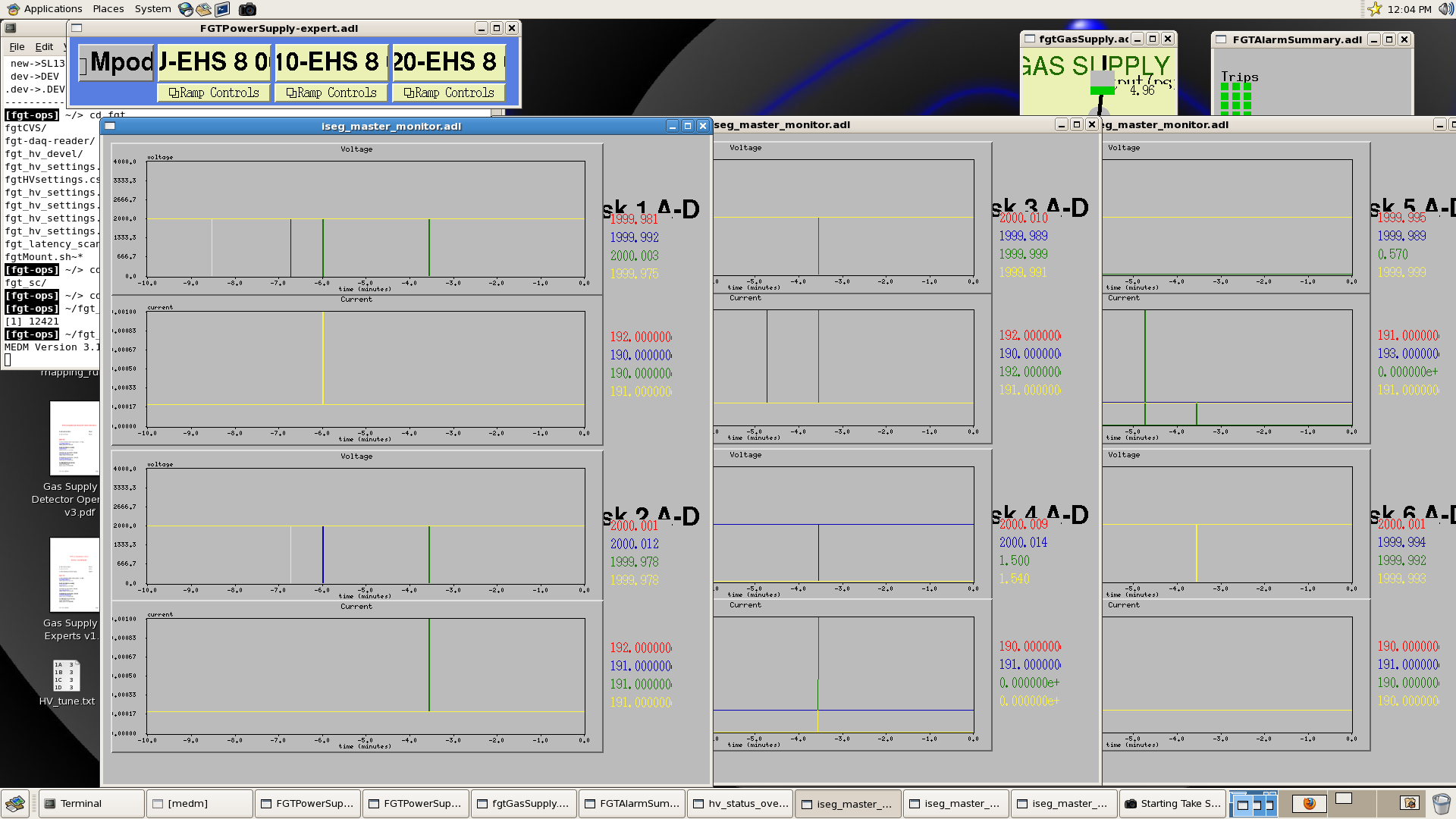
Task: Click disk 2 current plot area
Action: [366, 676]
